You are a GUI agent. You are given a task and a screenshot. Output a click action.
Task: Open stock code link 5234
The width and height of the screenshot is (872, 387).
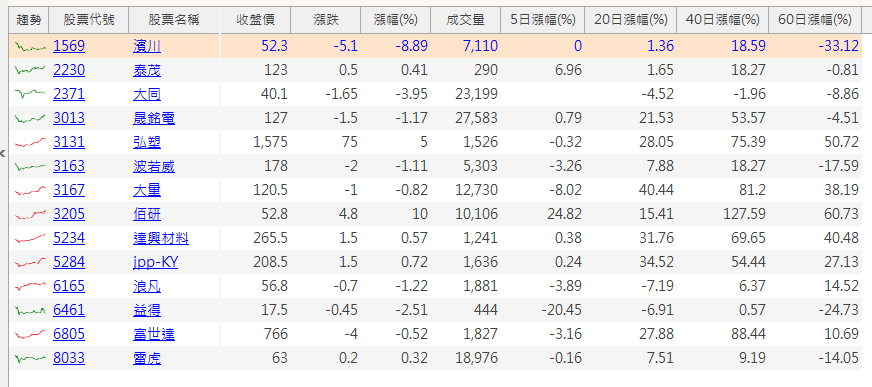point(69,238)
